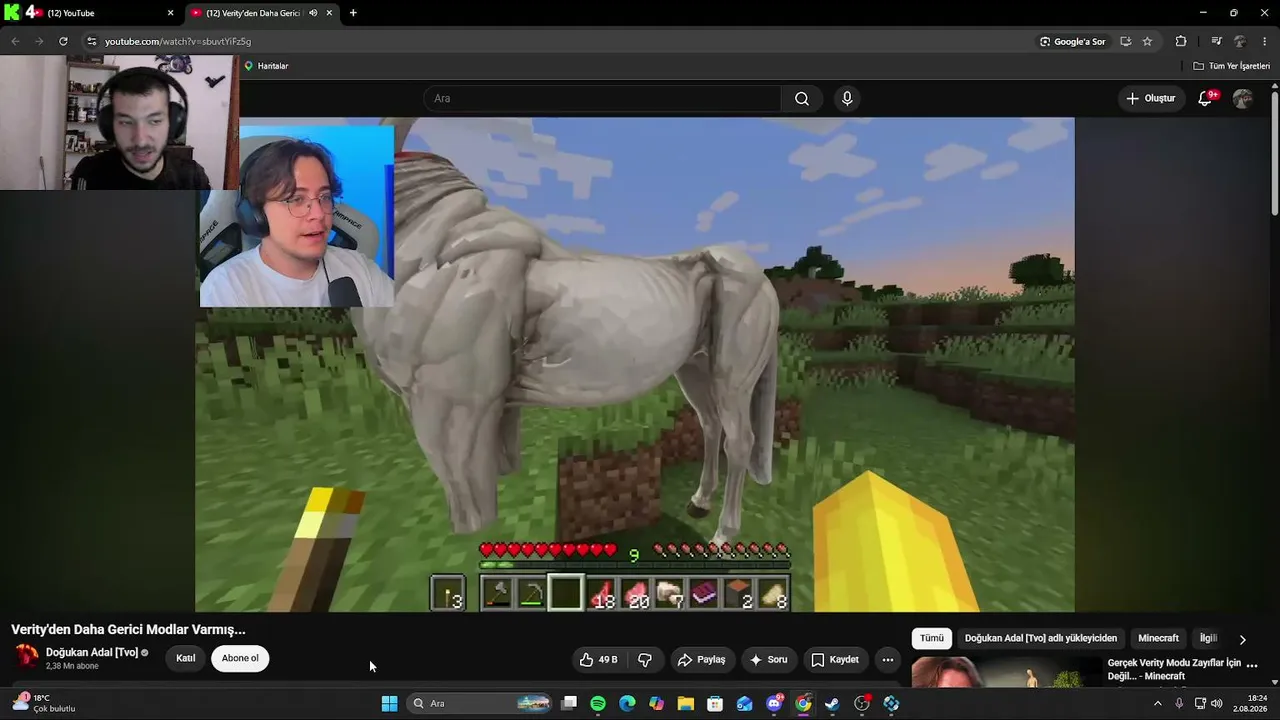The image size is (1280, 720).
Task: Start voice search with the microphone icon
Action: click(x=847, y=98)
